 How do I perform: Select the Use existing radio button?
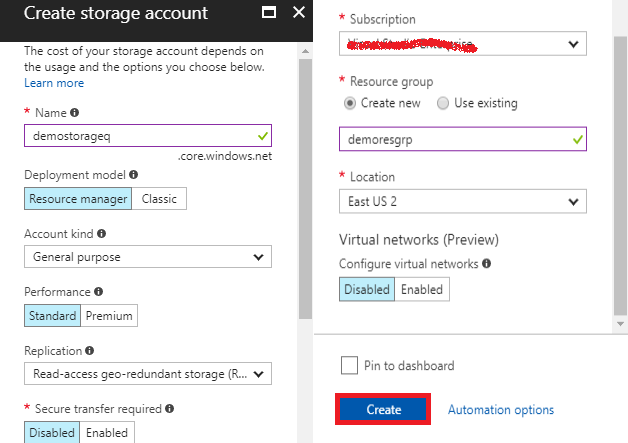point(443,103)
